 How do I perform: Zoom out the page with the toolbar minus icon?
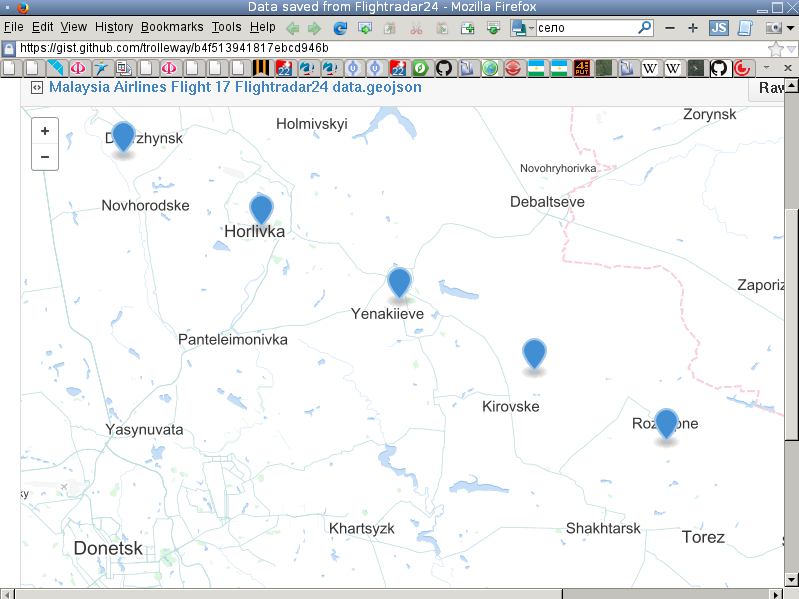(x=670, y=28)
